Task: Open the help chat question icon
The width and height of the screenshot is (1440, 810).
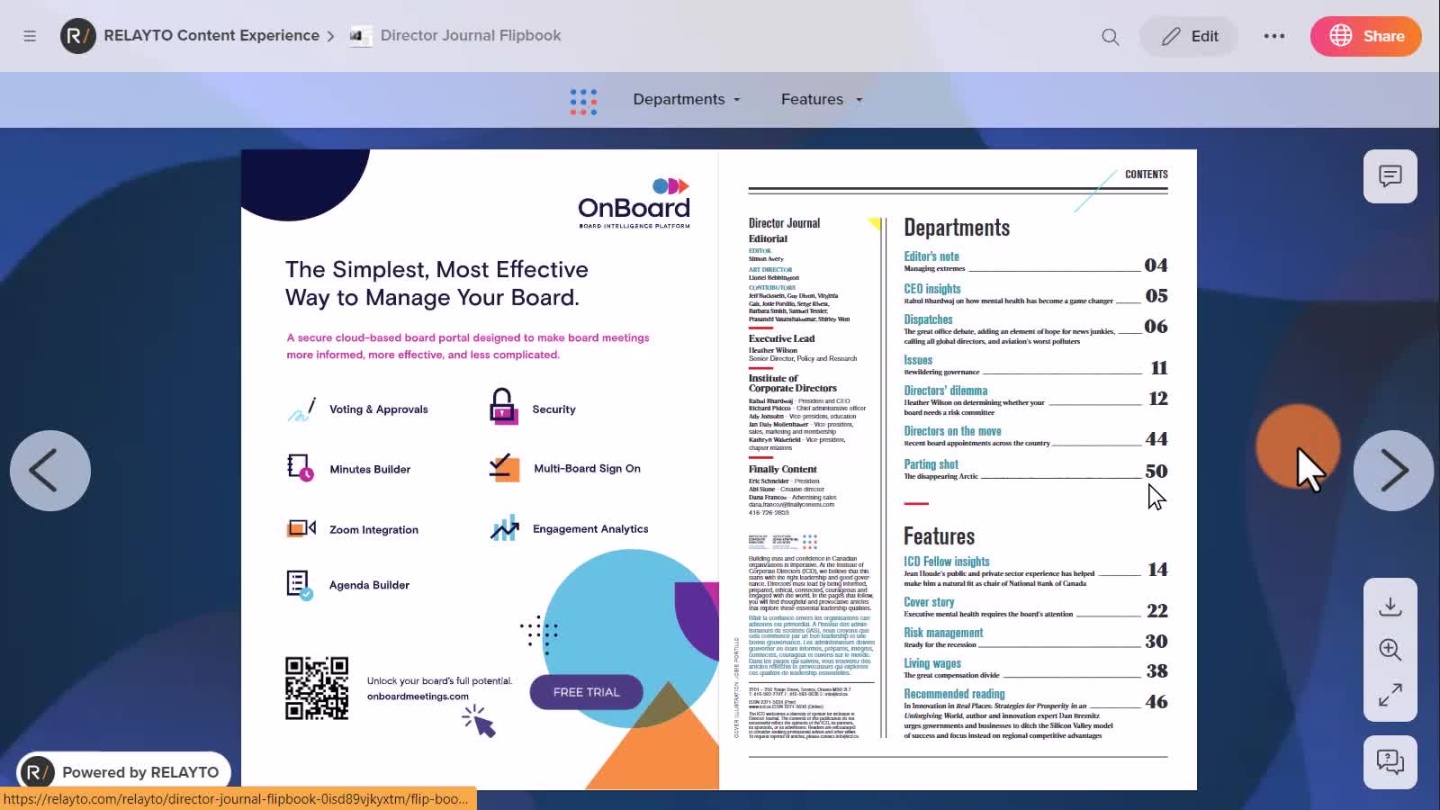Action: click(1390, 762)
